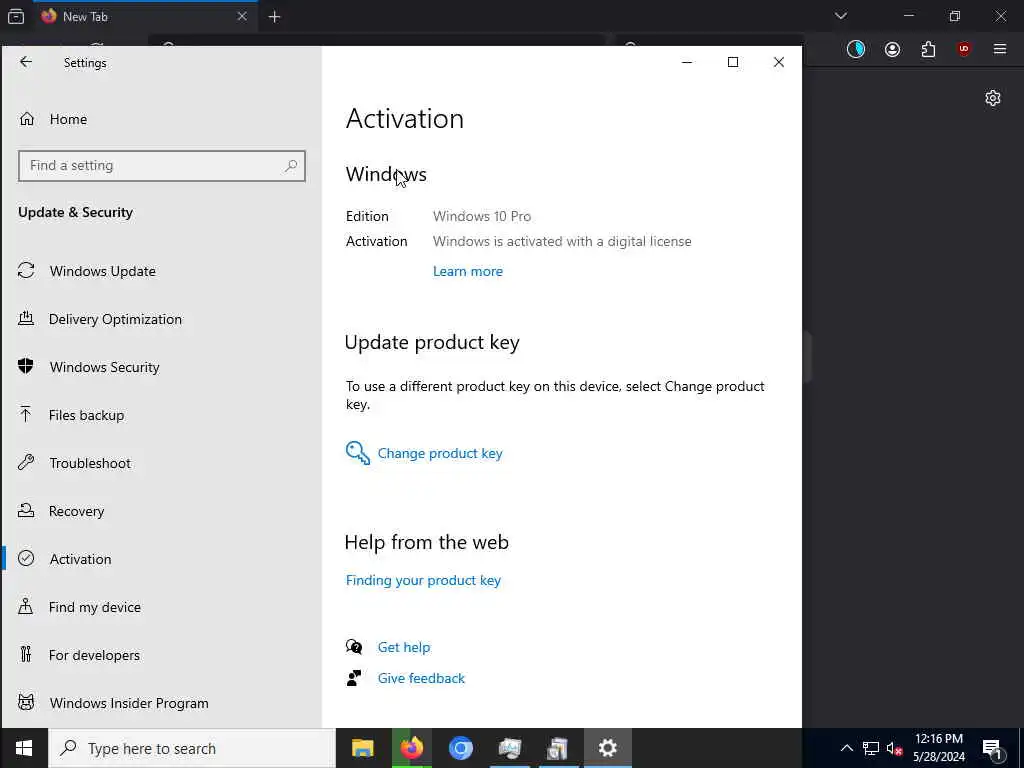The image size is (1024, 768).
Task: Open Firefox hamburger application menu
Action: pos(1000,49)
